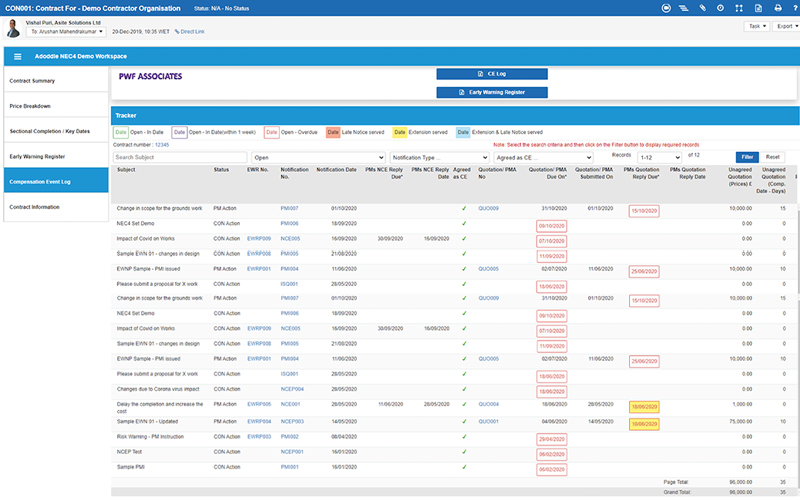
Task: Click subject 'Changes due to Corona virus impact'
Action: 158,389
